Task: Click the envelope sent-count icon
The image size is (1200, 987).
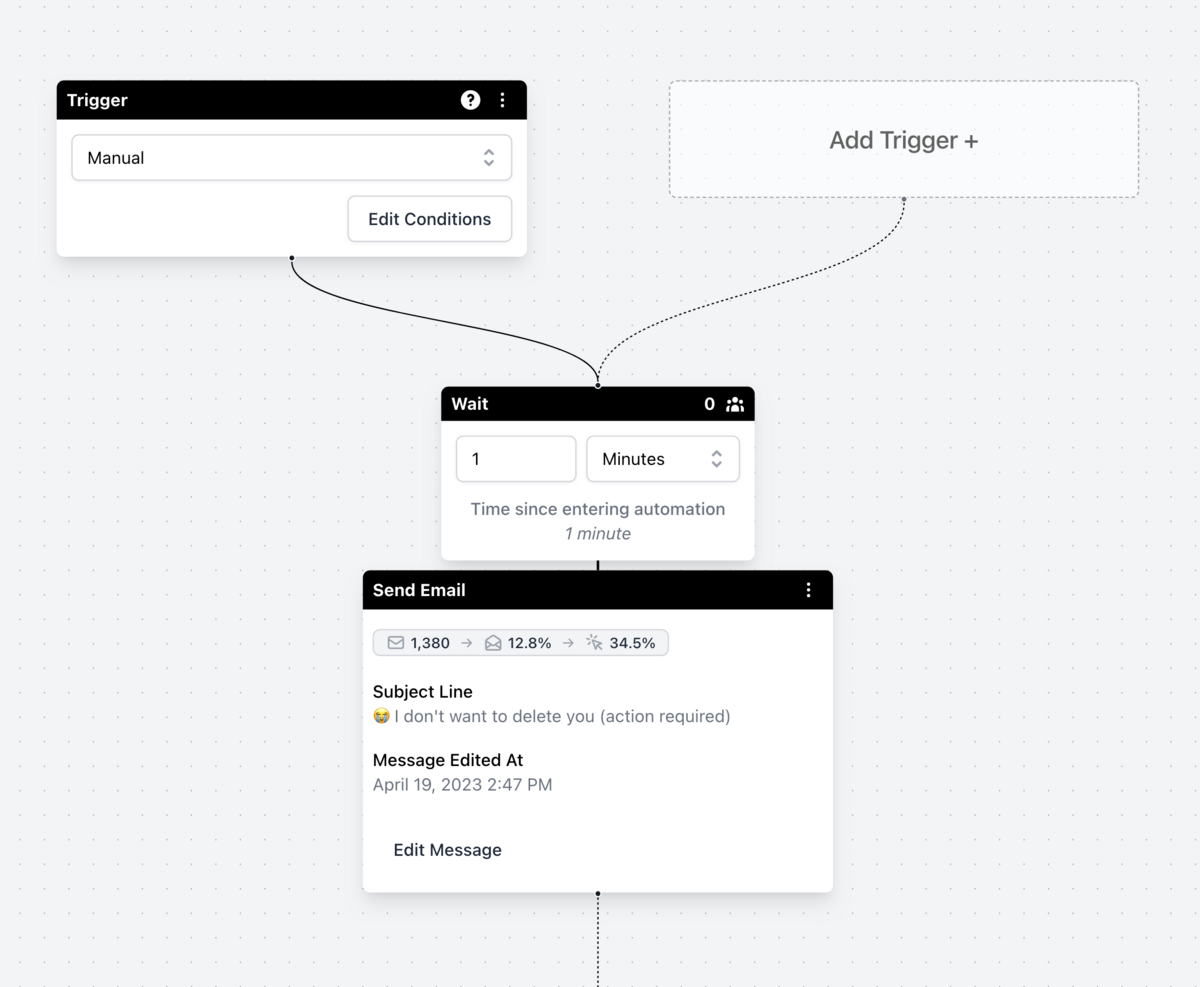Action: (x=396, y=643)
